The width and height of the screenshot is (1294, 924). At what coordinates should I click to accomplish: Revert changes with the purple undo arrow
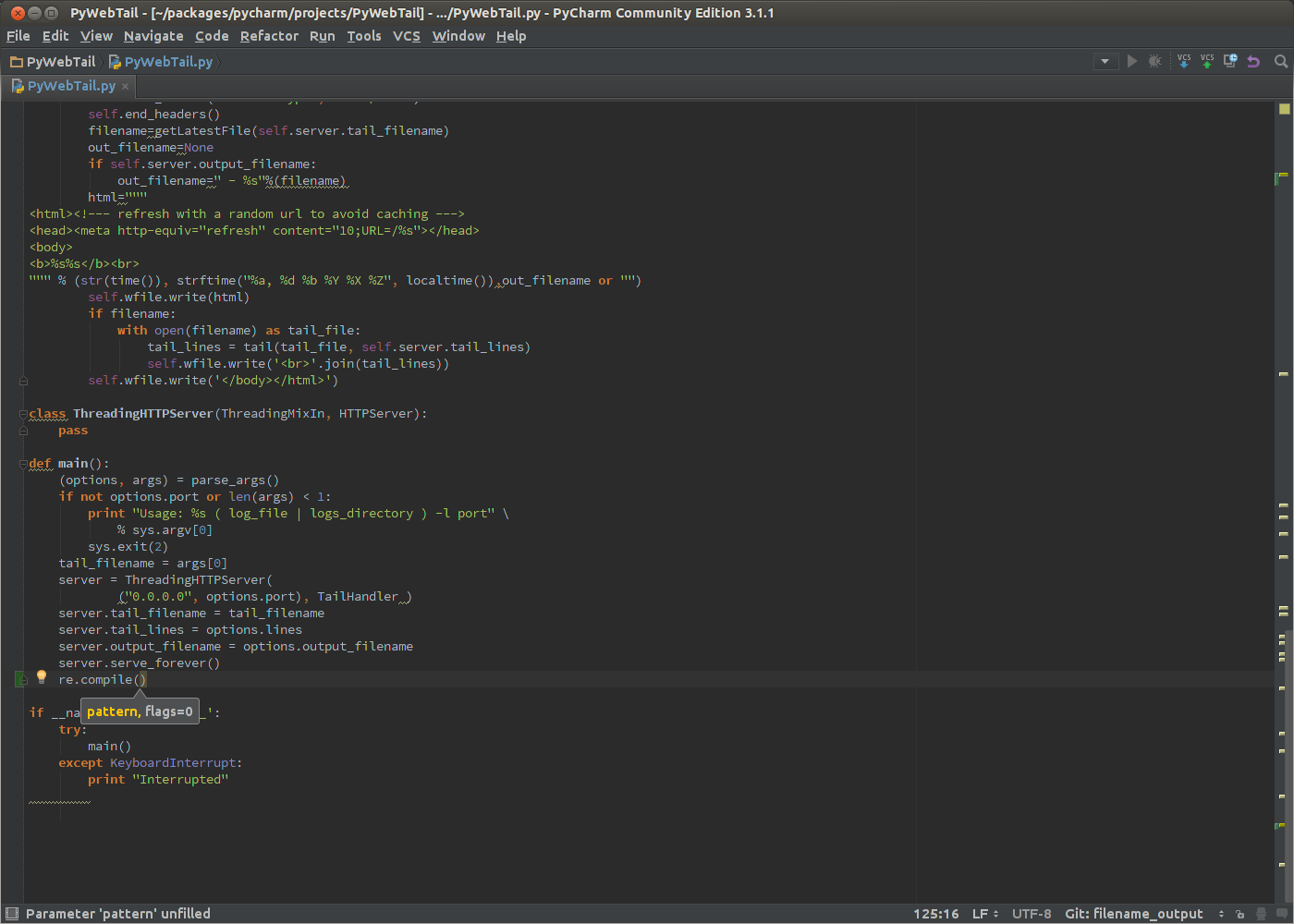(x=1253, y=61)
